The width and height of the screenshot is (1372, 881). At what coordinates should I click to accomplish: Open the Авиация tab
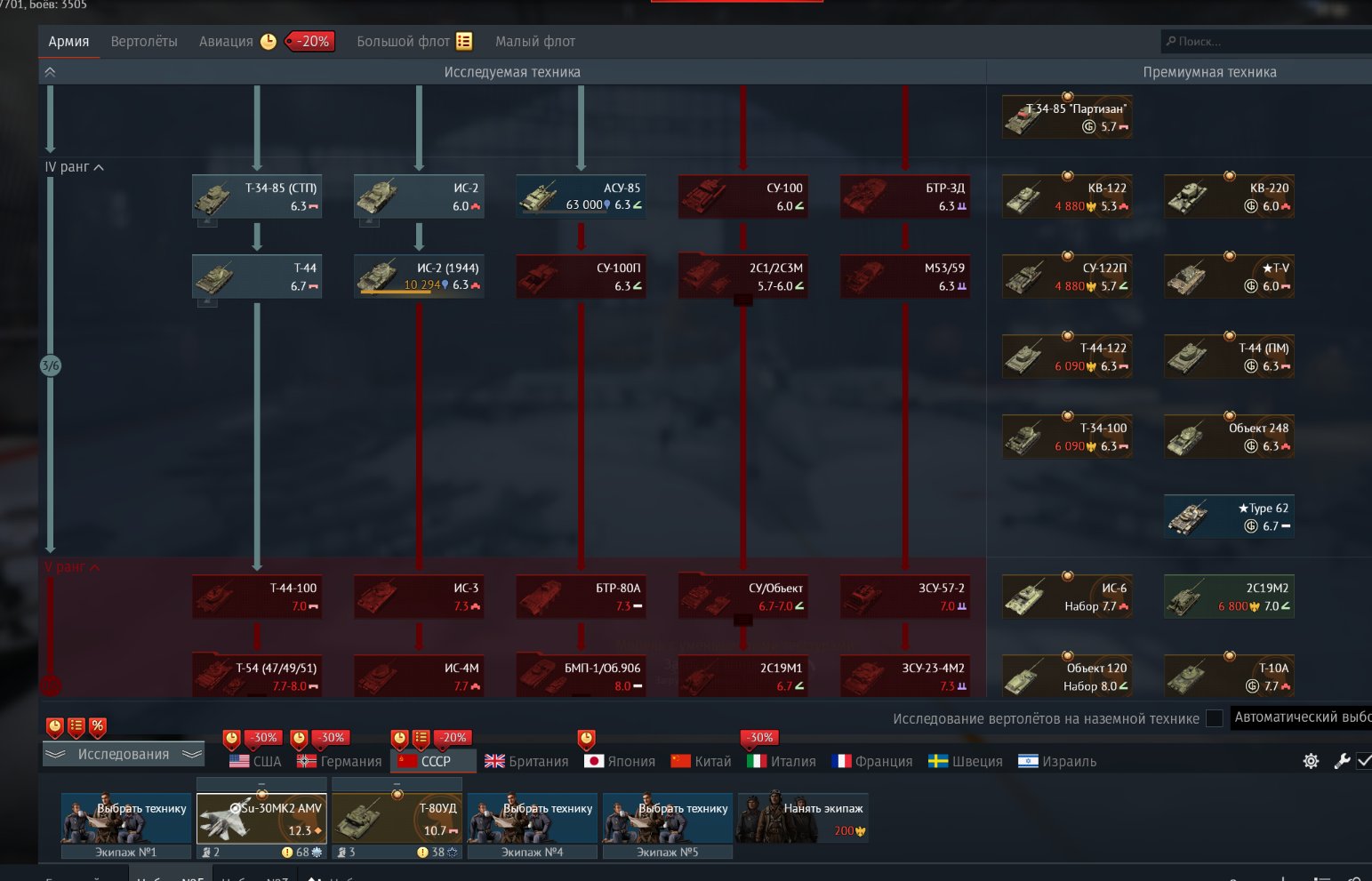pyautogui.click(x=226, y=42)
